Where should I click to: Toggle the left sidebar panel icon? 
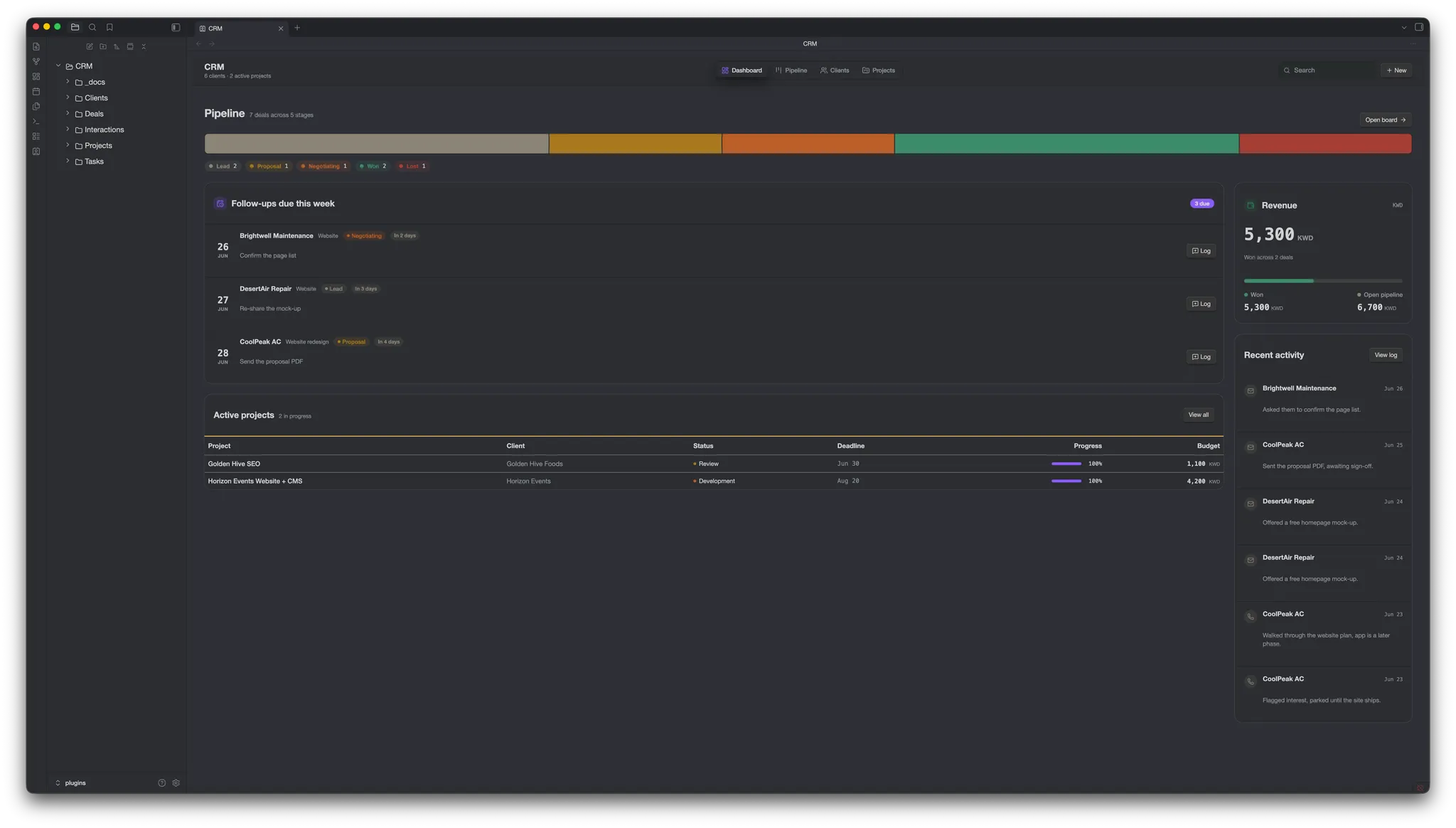[x=176, y=27]
